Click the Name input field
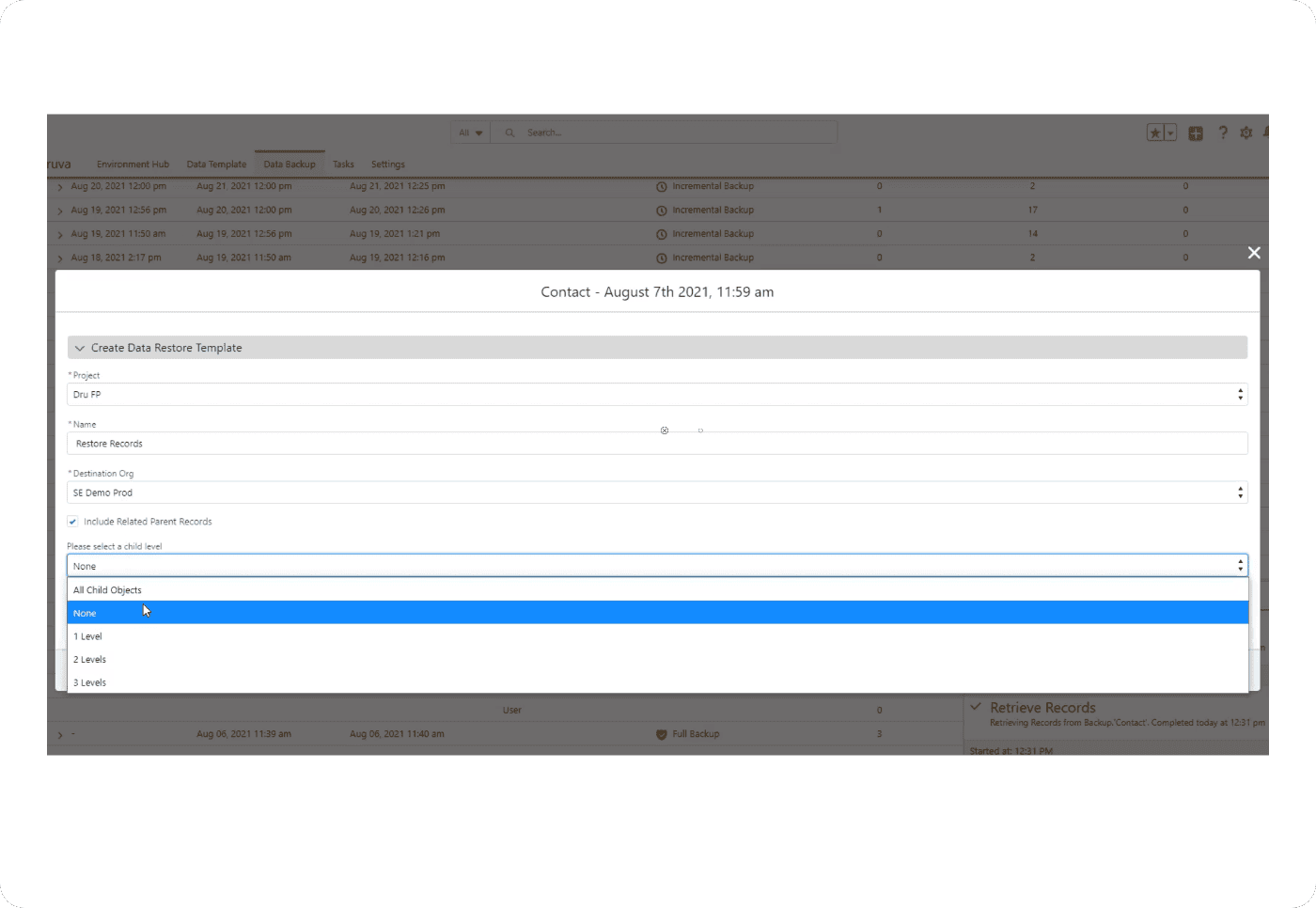 657,444
